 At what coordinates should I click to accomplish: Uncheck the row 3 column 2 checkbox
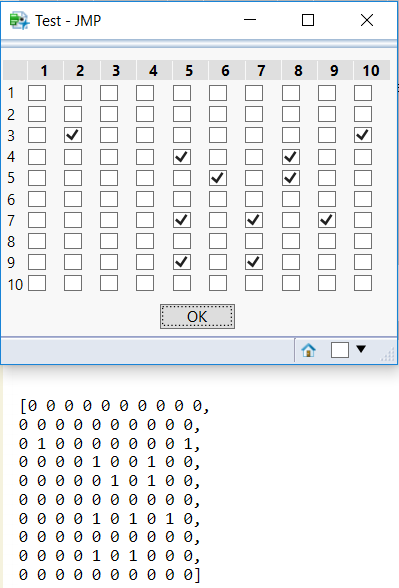[73, 135]
